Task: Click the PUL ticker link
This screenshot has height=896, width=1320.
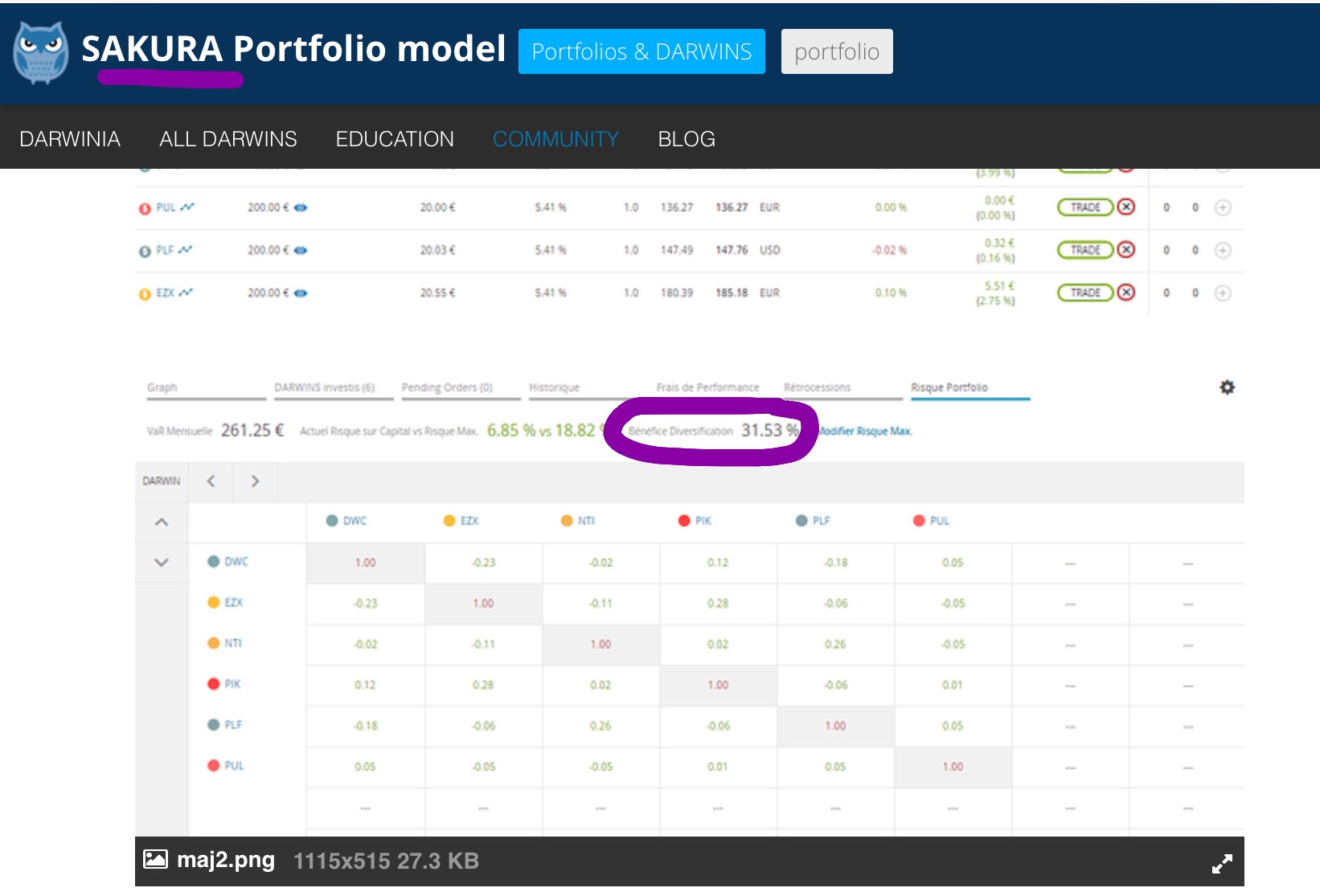Action: (166, 207)
